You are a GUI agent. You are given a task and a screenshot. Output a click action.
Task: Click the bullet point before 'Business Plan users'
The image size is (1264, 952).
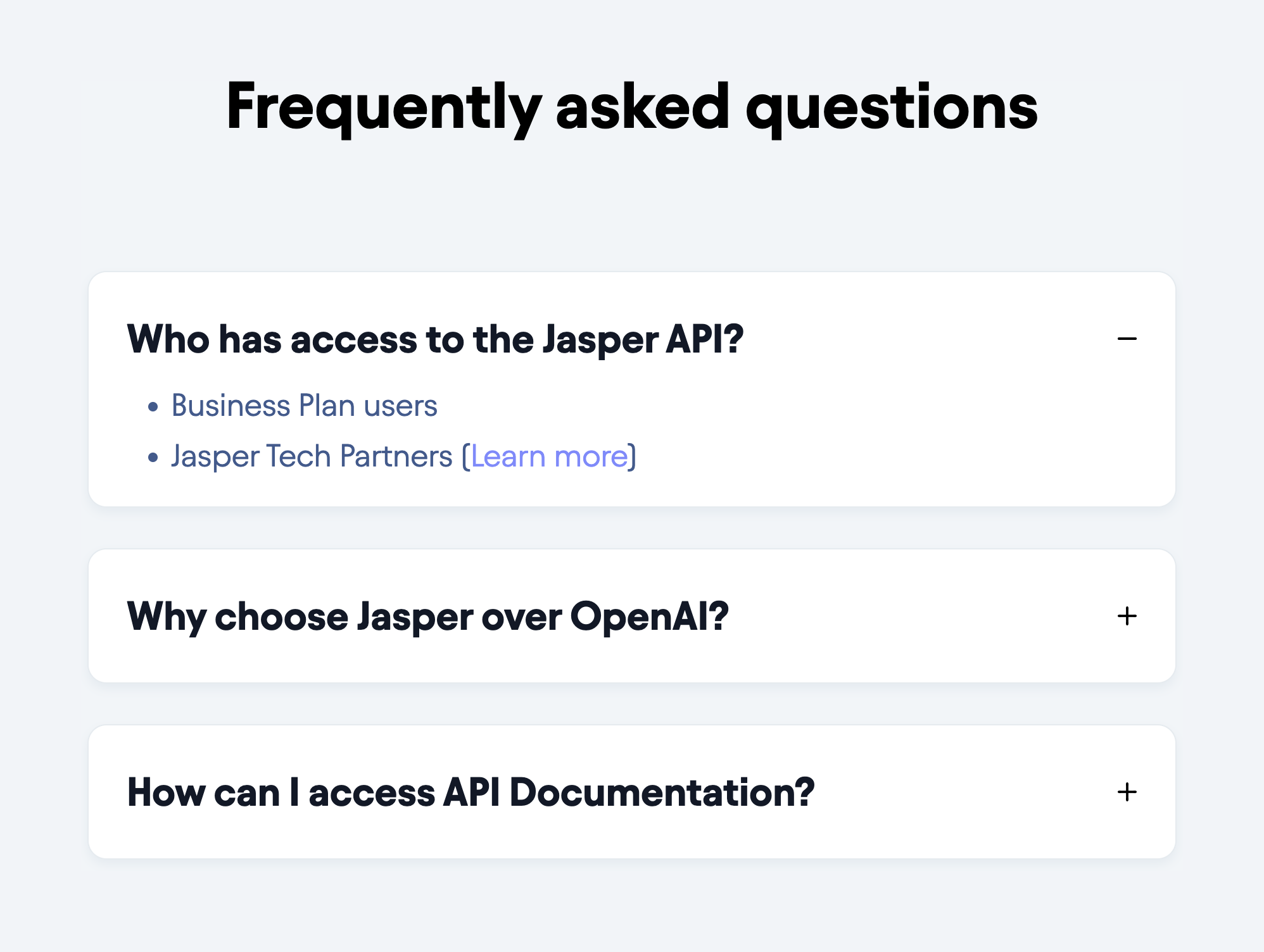152,407
